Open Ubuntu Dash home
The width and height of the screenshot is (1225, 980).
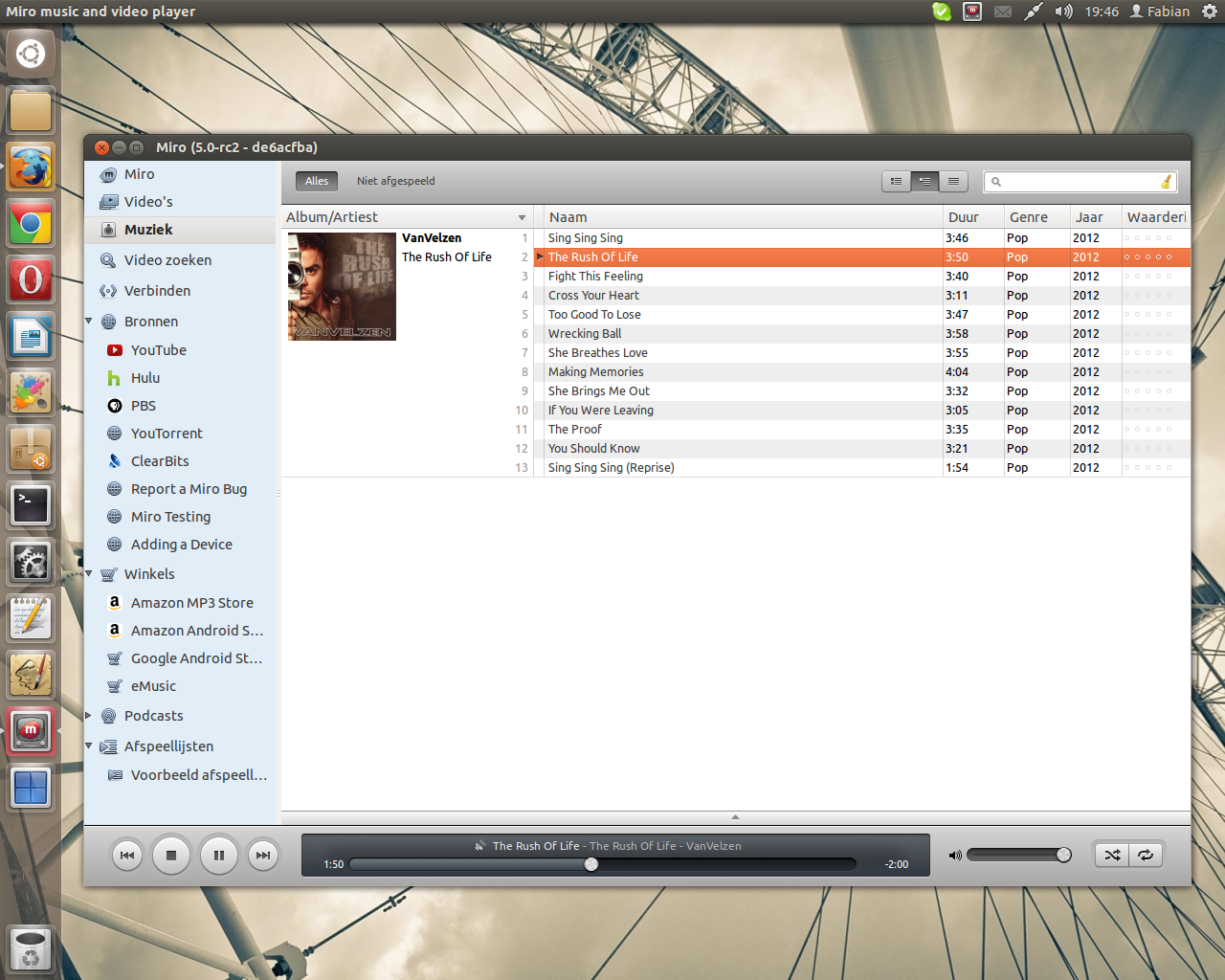[31, 54]
